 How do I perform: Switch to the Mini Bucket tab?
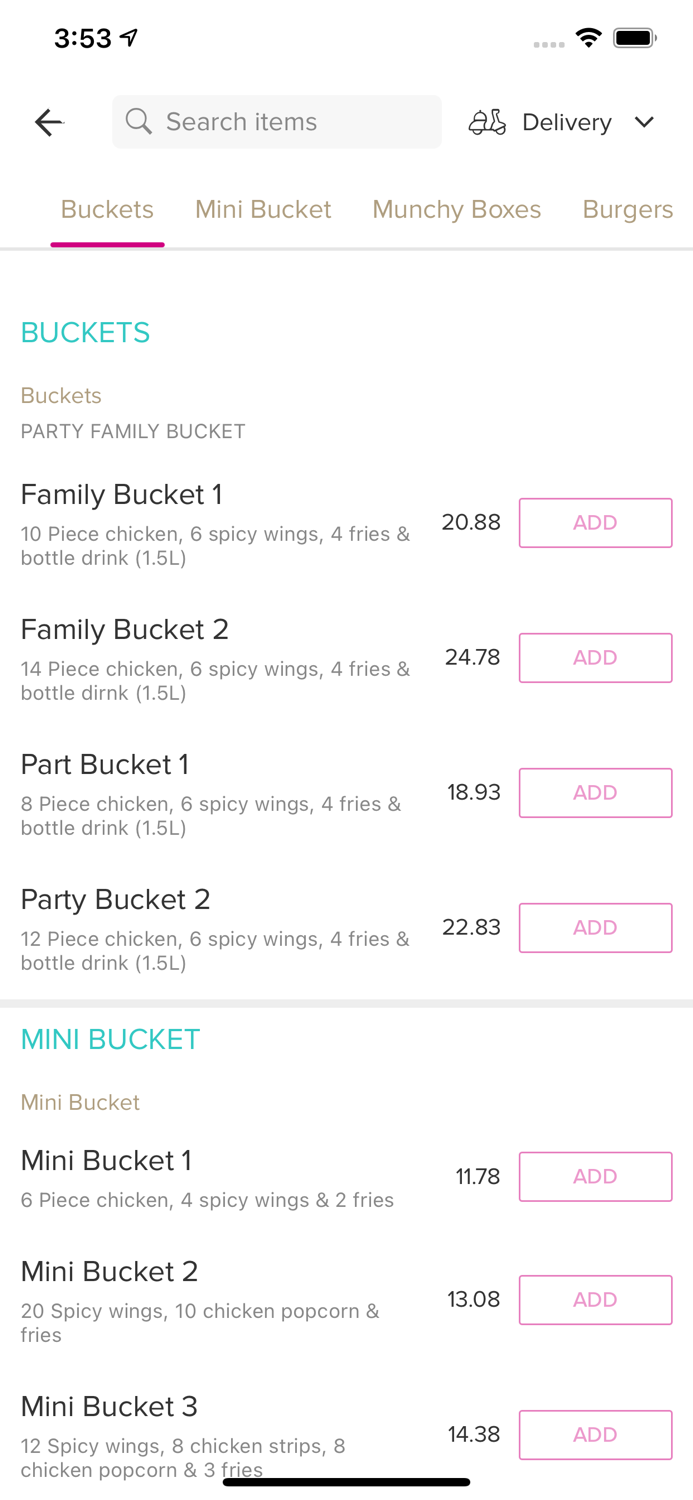tap(263, 209)
